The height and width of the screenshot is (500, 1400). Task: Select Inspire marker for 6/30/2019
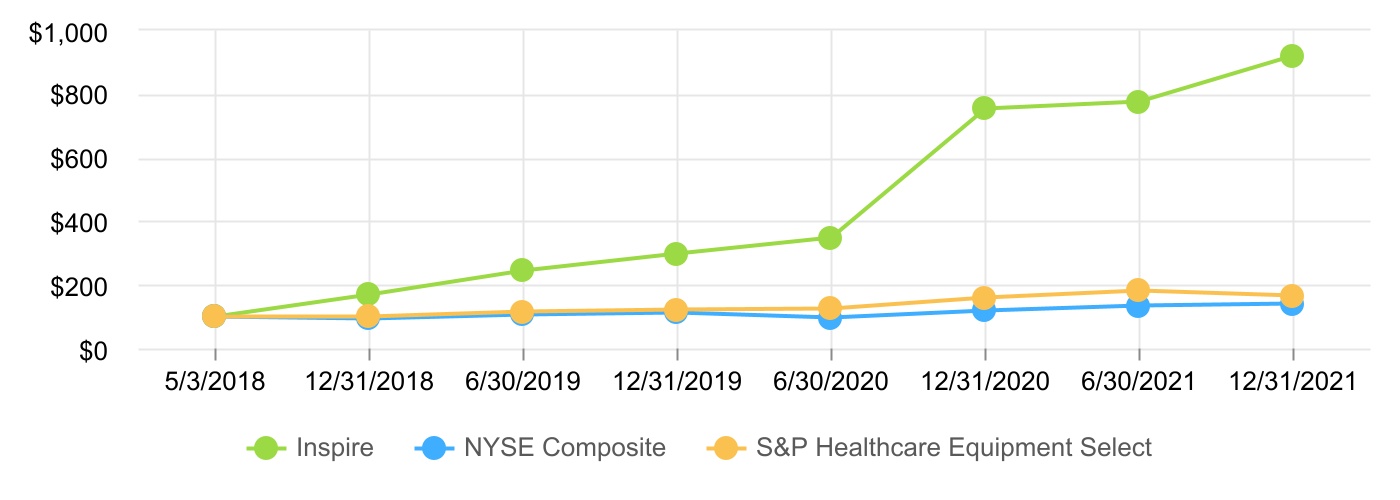pyautogui.click(x=522, y=270)
